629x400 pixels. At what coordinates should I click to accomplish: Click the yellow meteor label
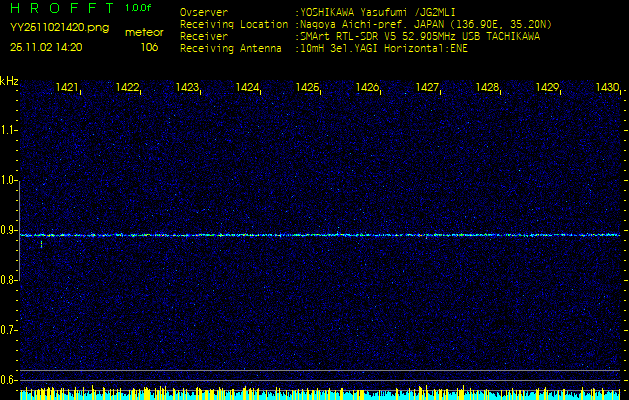point(144,32)
